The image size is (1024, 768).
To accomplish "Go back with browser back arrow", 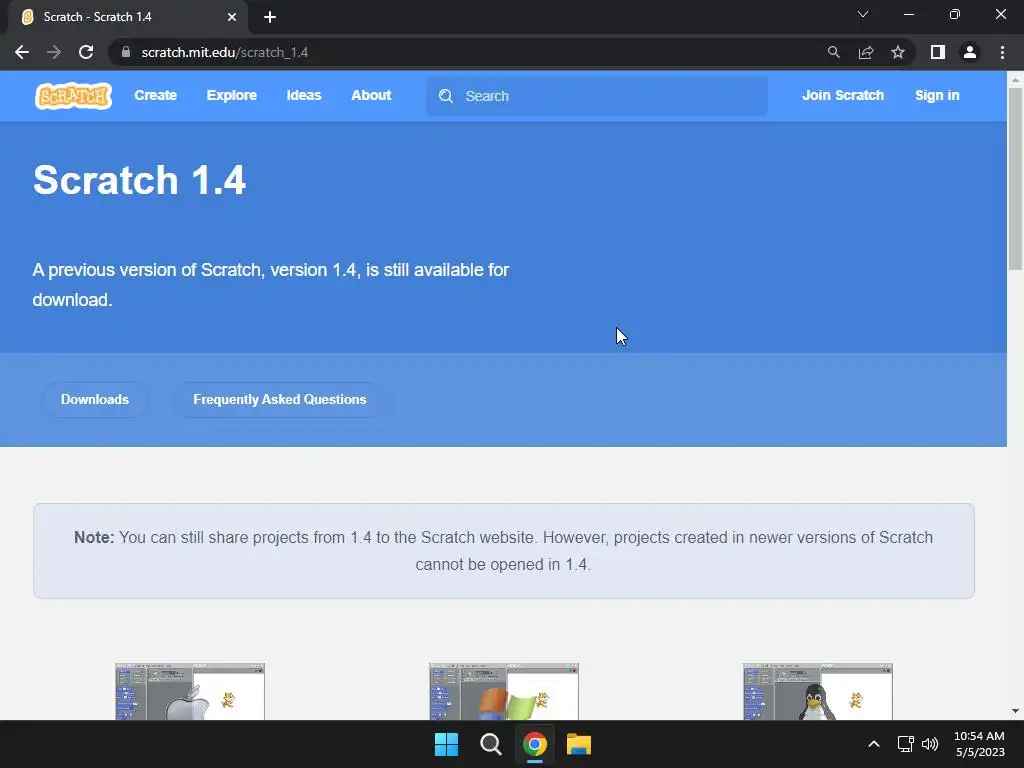I will (x=22, y=52).
